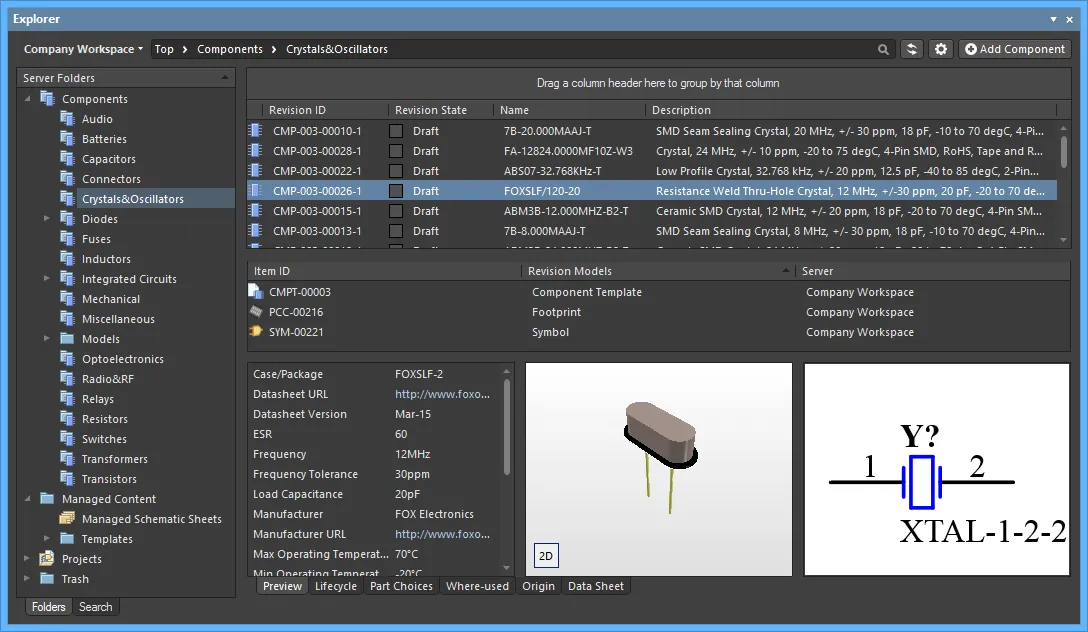Click the Projects folder icon

pos(47,559)
